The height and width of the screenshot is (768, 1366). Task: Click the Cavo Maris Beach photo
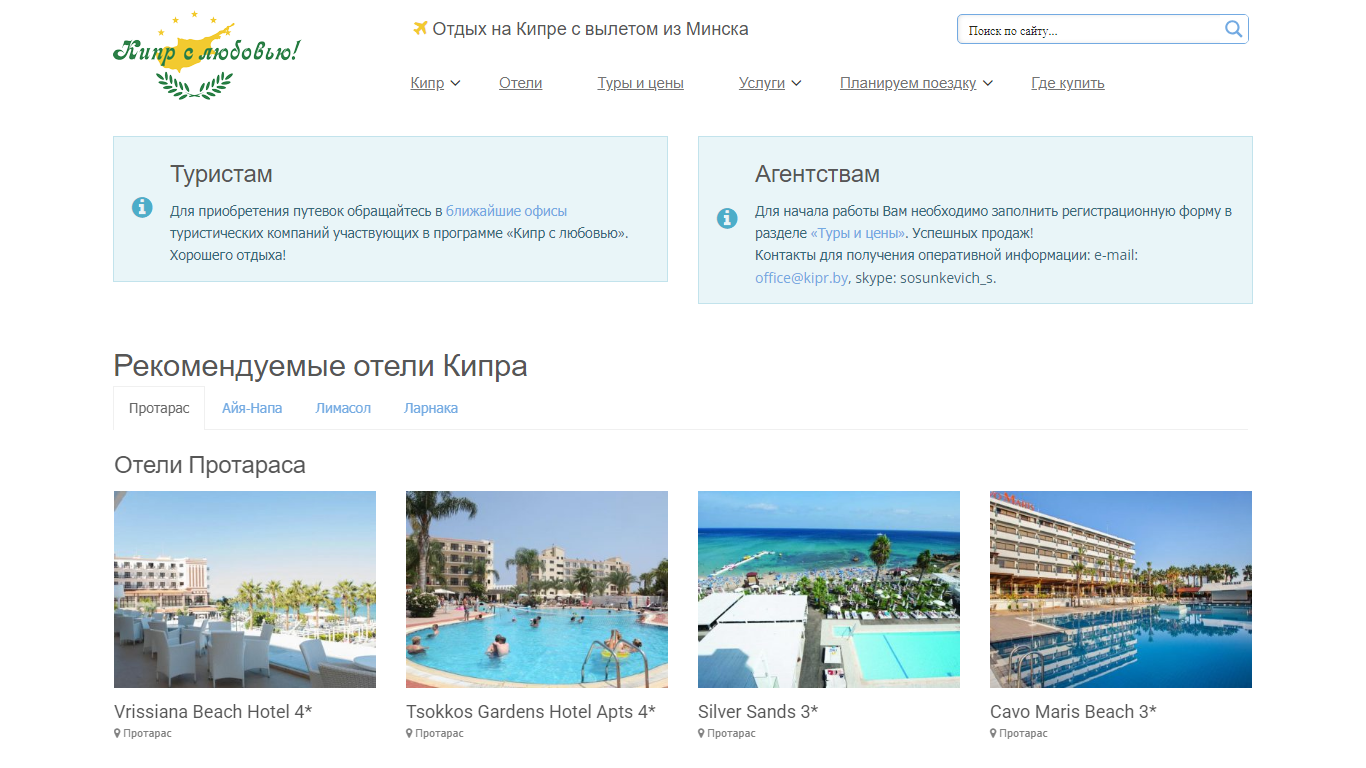pos(1121,589)
